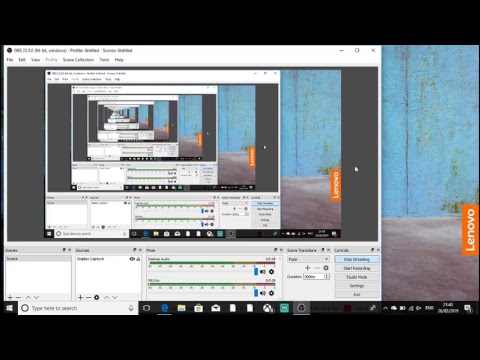Open the Mail app from the taskbar
Screen dimensions: 480x360
pyautogui.click(x=216, y=308)
